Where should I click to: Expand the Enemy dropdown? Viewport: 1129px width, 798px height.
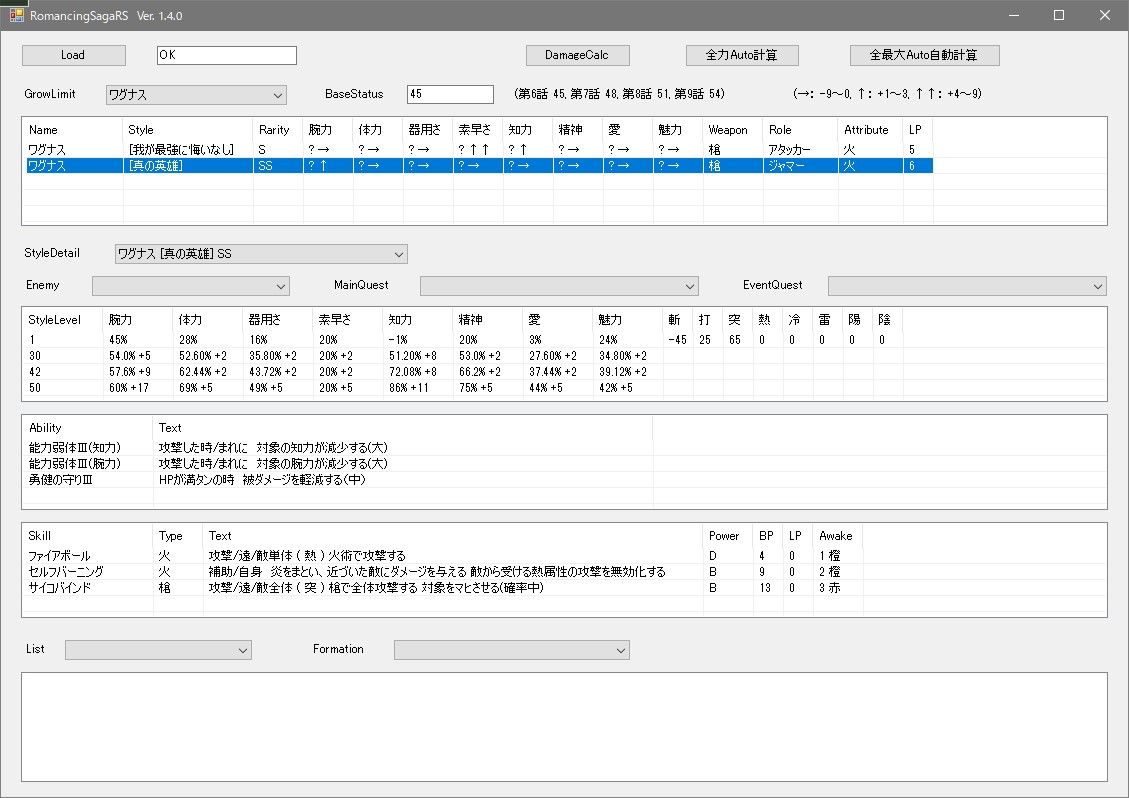point(191,286)
